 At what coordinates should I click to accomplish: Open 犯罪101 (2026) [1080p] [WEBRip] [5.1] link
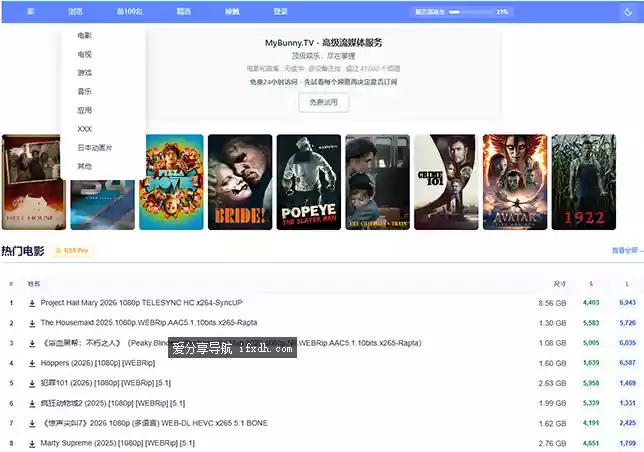(x=106, y=383)
